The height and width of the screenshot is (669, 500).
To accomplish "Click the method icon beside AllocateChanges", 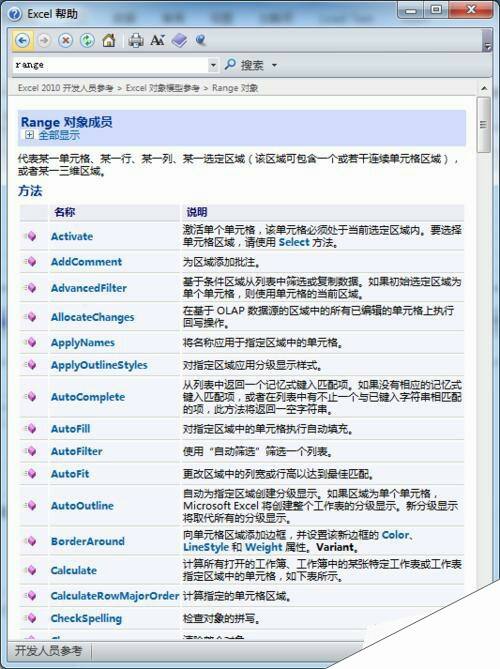I will [30, 317].
